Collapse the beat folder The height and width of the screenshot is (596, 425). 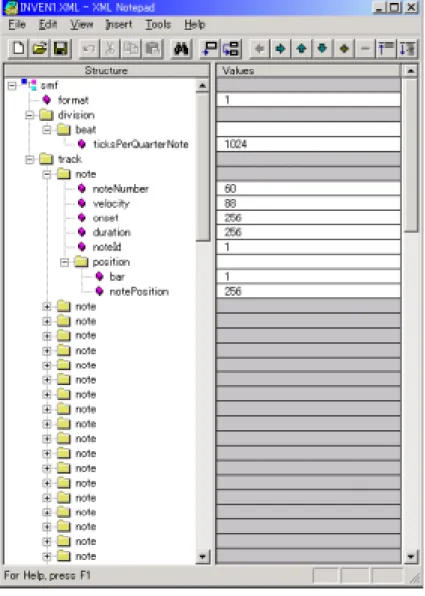(47, 130)
